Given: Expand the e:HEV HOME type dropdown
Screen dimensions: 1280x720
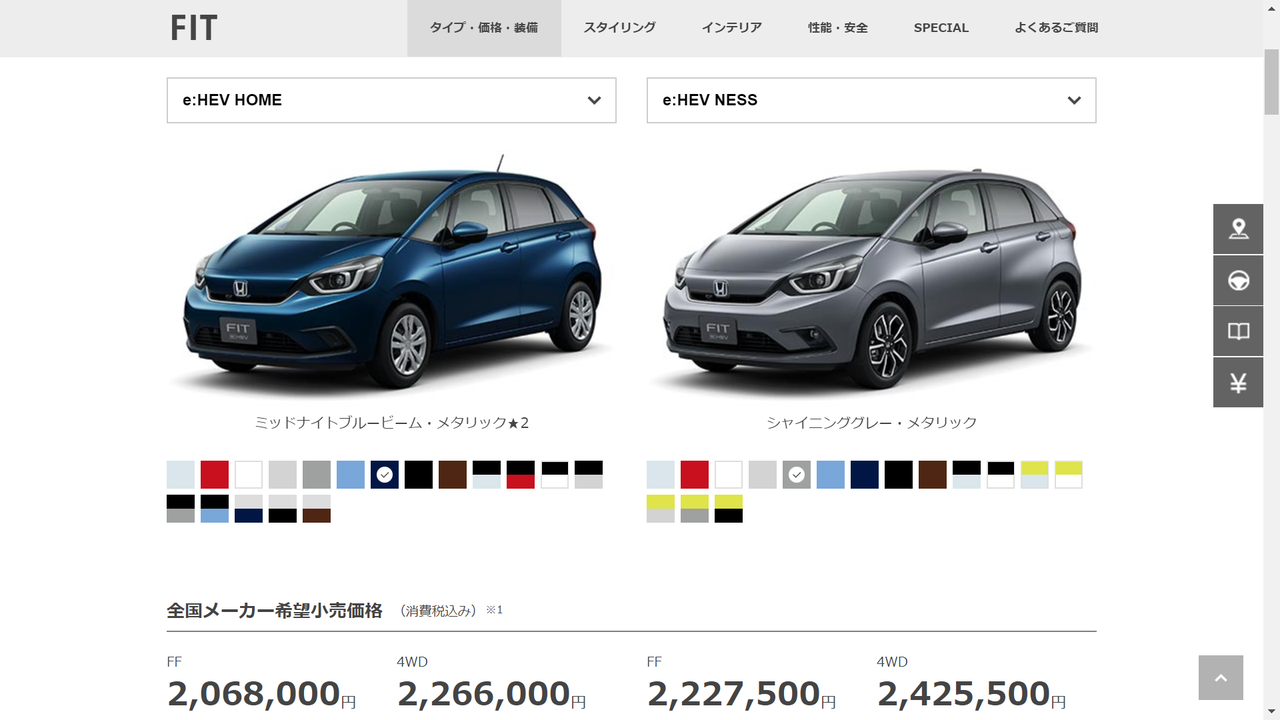Looking at the screenshot, I should (391, 100).
